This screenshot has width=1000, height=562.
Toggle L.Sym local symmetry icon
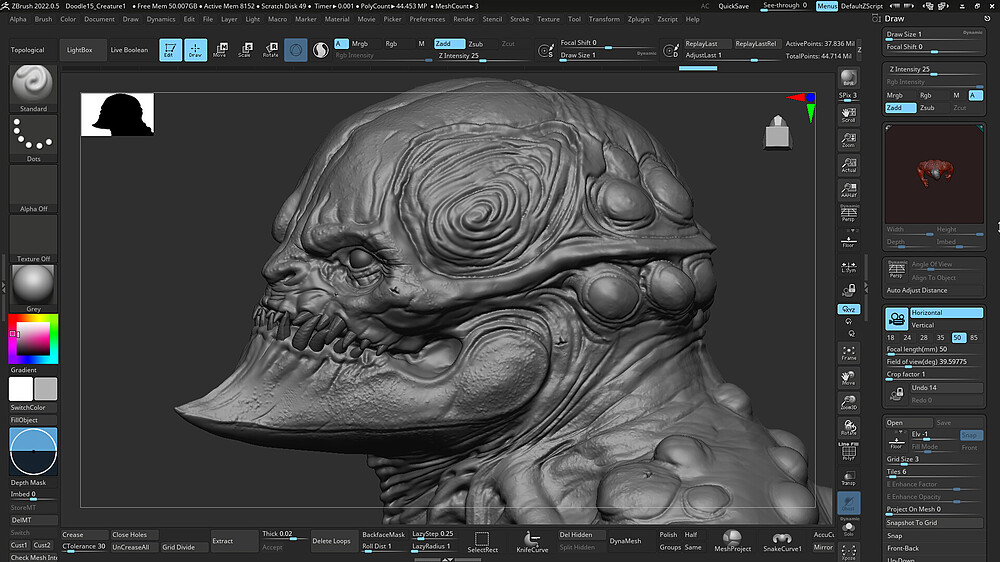pos(848,267)
